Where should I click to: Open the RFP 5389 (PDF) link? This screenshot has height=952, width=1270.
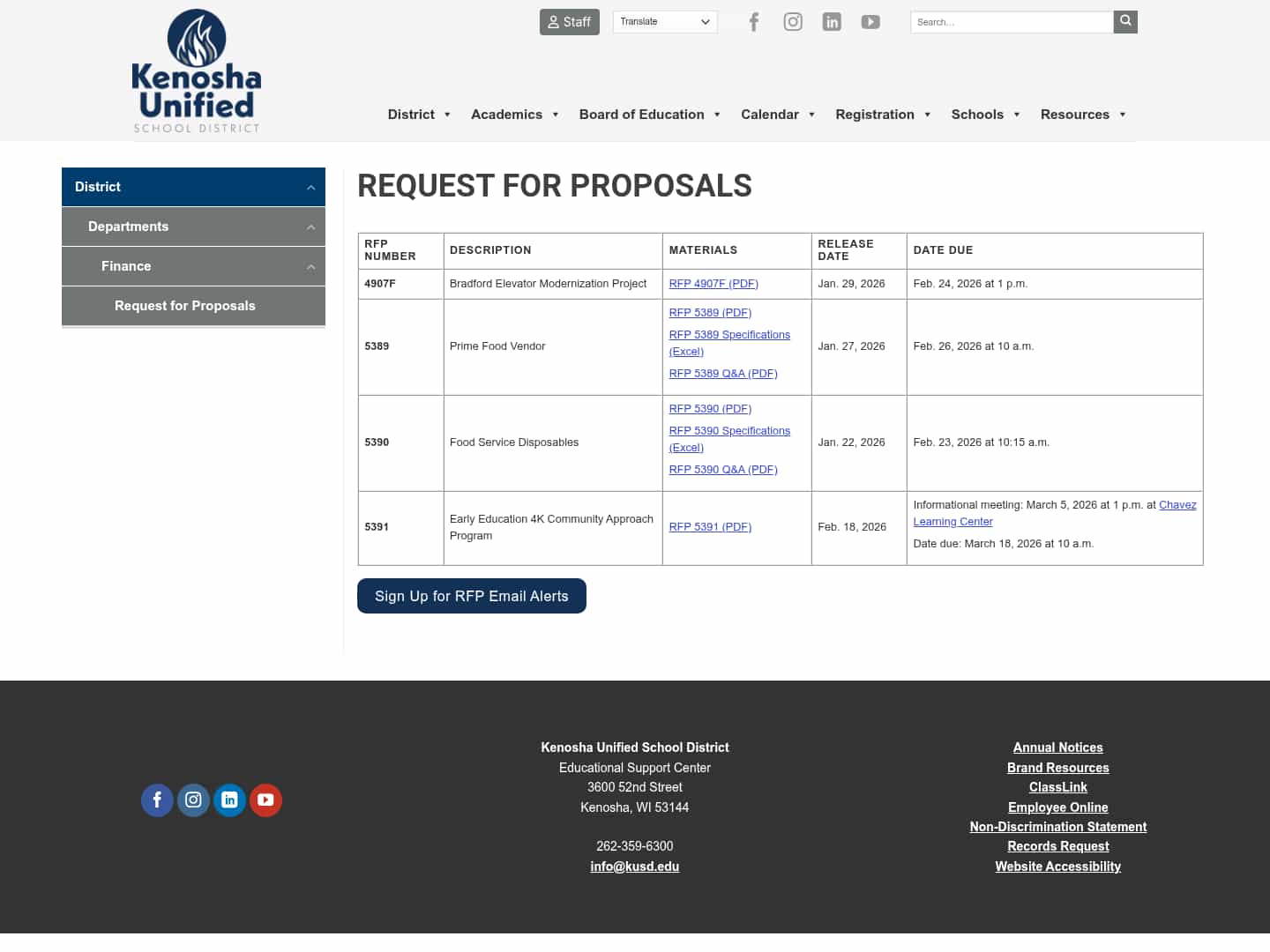point(710,313)
